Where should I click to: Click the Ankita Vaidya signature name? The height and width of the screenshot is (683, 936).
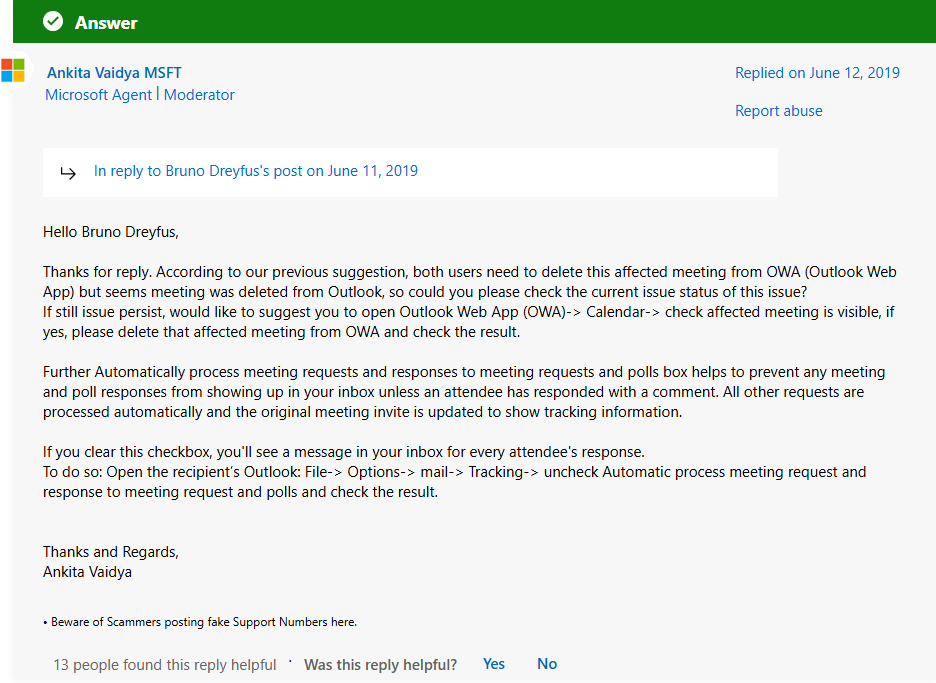click(87, 572)
